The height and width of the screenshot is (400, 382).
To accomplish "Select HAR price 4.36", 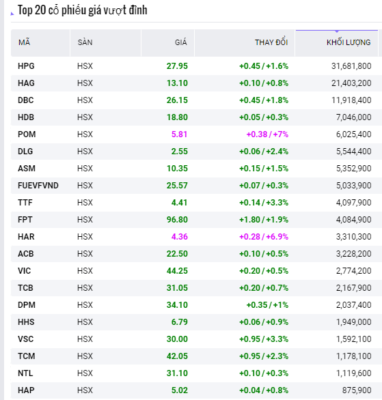I will pos(179,237).
